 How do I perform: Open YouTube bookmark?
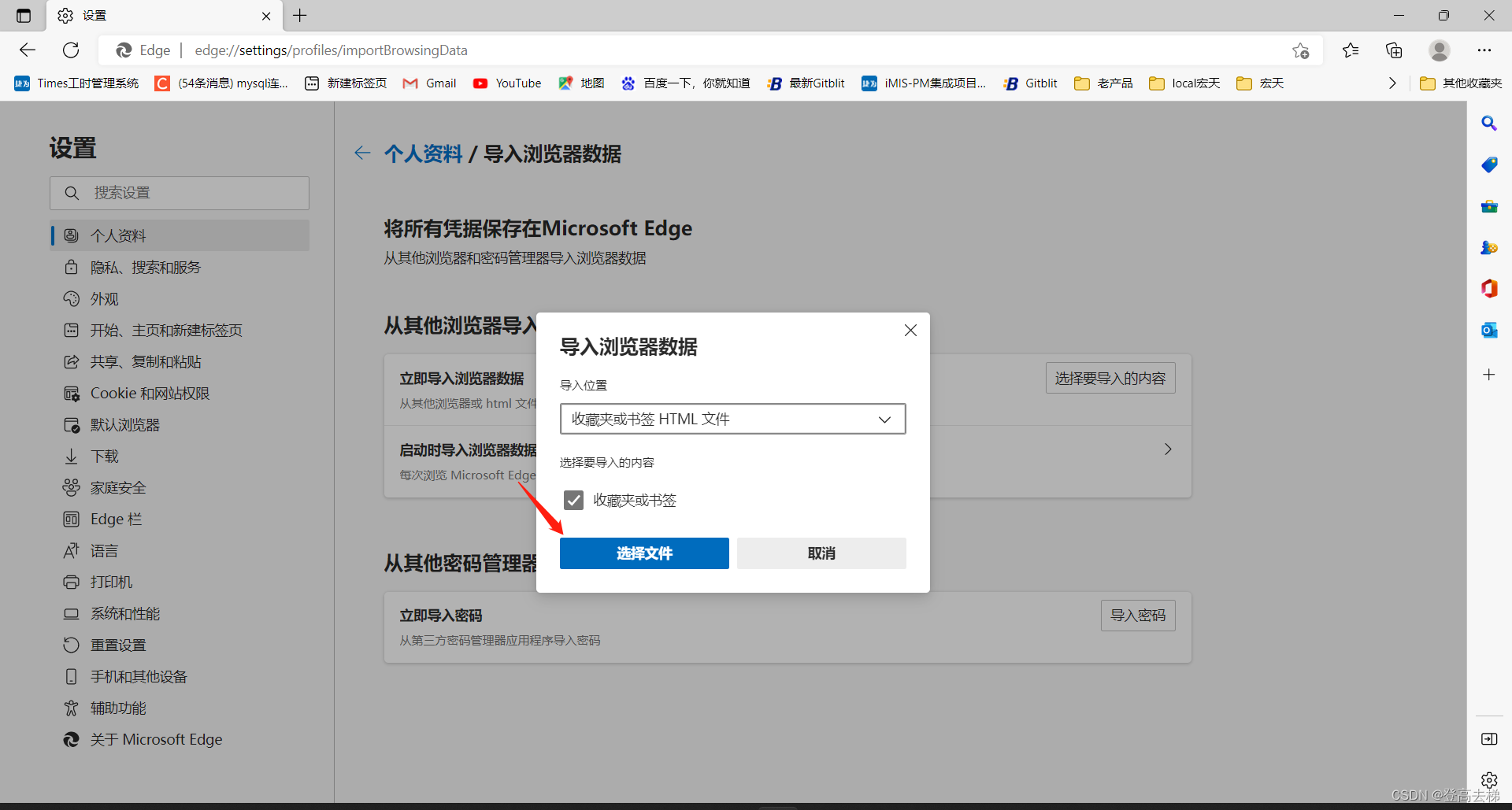pos(507,83)
